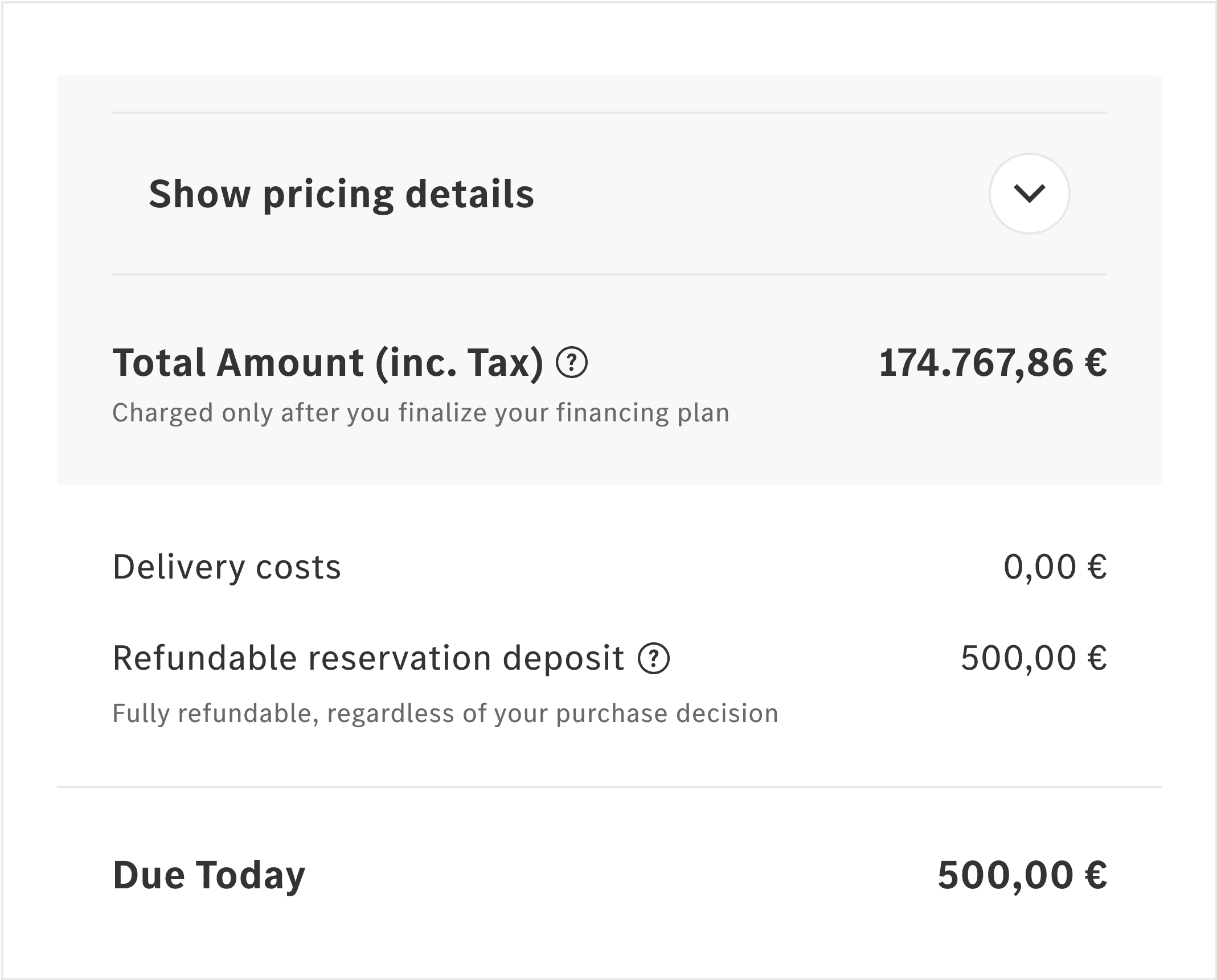The image size is (1217, 980).
Task: Click the "Delivery costs" label
Action: (227, 567)
